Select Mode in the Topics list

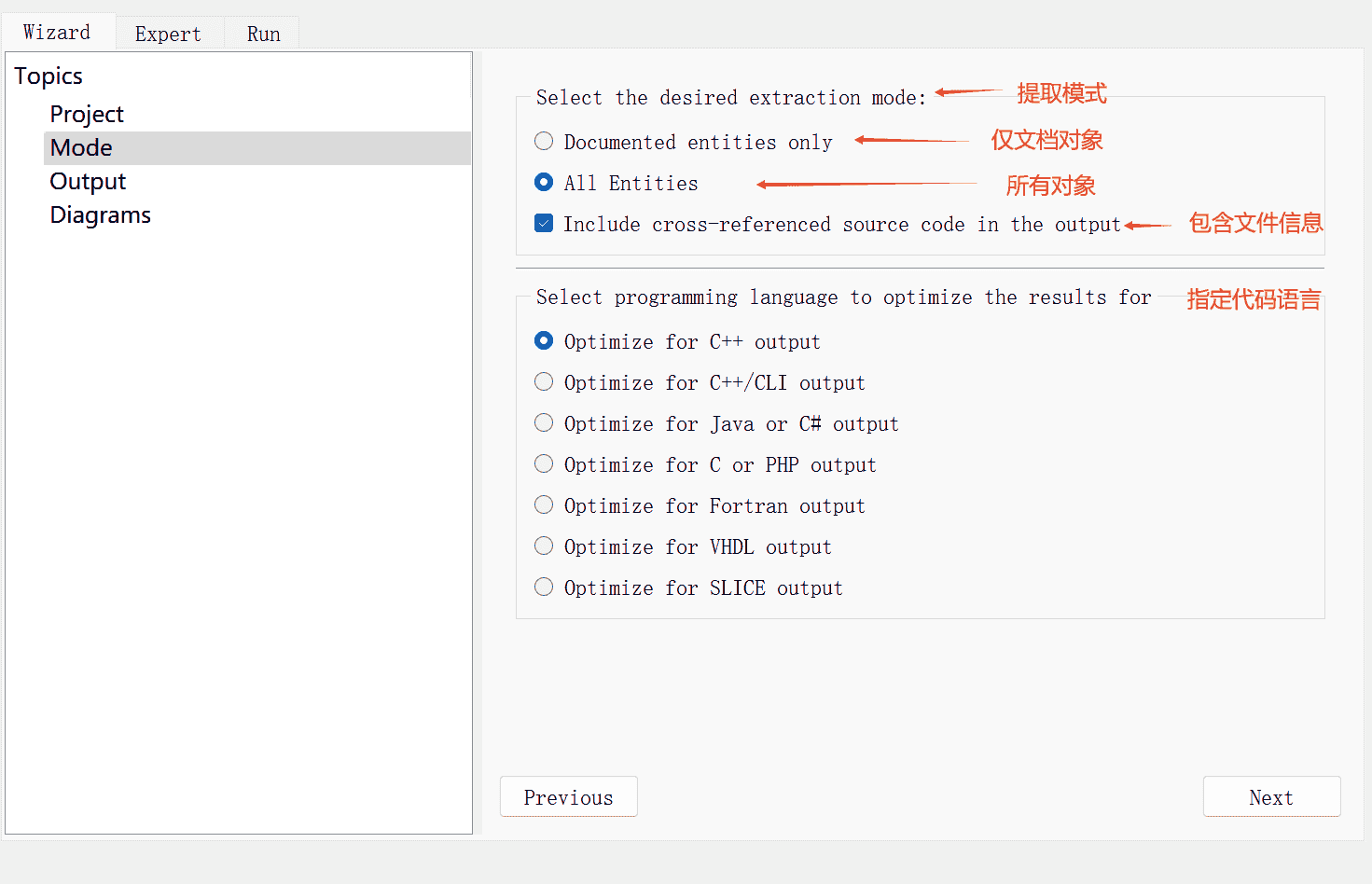[81, 147]
